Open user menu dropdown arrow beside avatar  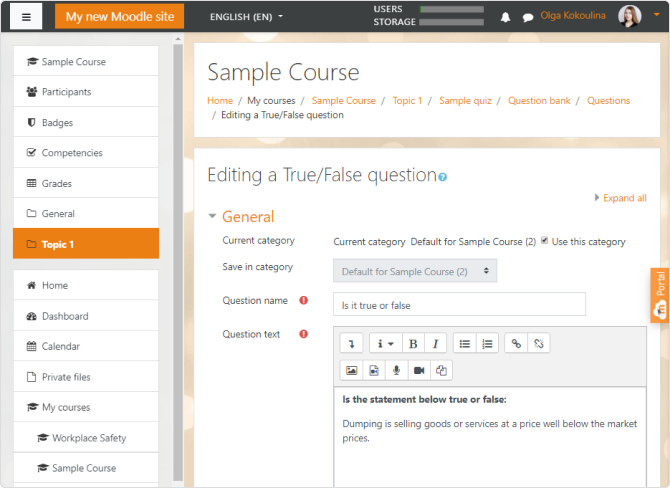(656, 15)
